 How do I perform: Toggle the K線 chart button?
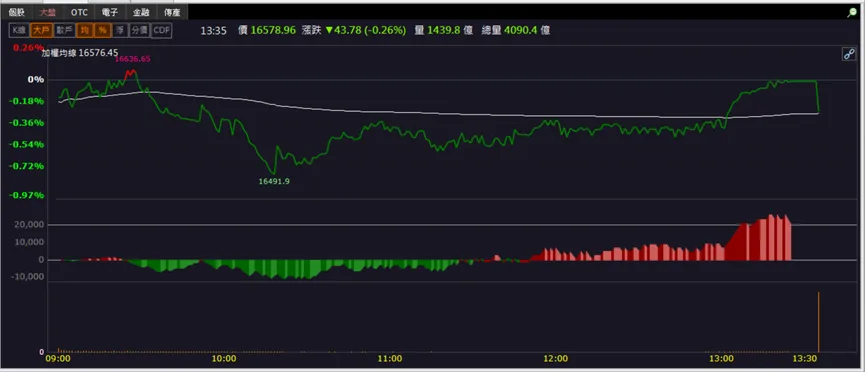19,30
